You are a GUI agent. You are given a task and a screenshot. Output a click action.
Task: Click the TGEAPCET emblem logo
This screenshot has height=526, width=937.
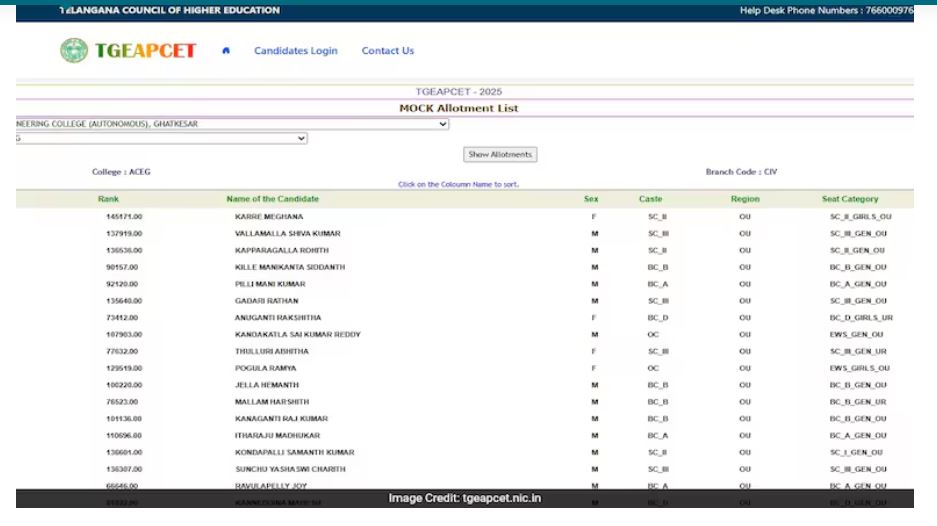74,51
